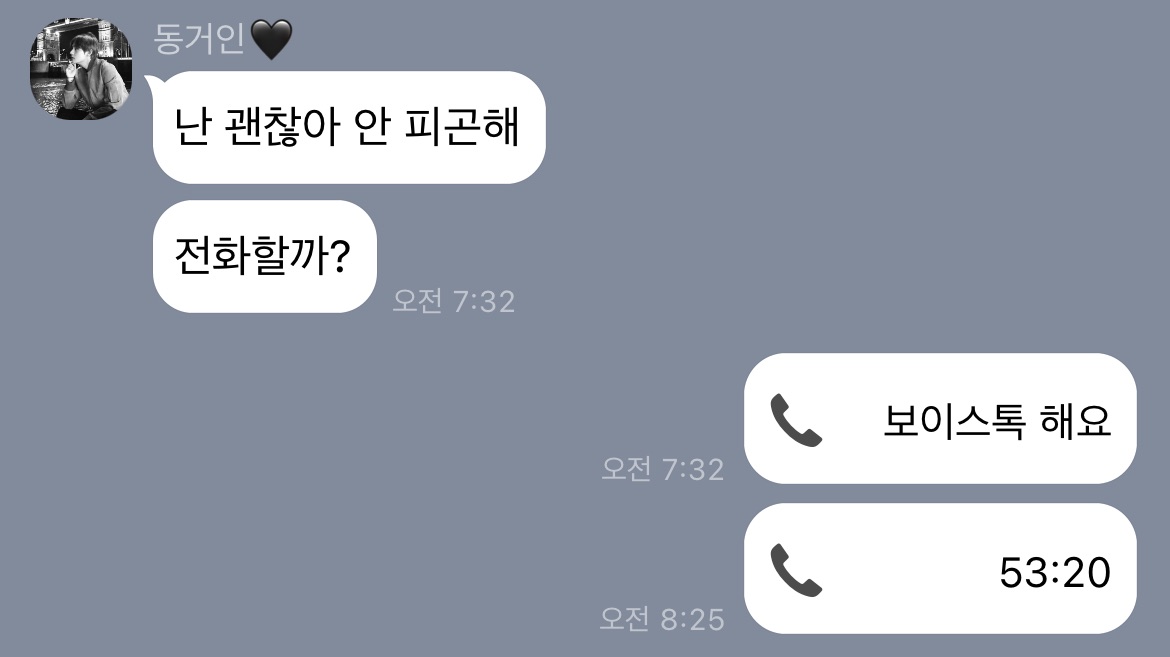Viewport: 1170px width, 657px height.
Task: Click the word 난 starting first message
Action: point(192,127)
